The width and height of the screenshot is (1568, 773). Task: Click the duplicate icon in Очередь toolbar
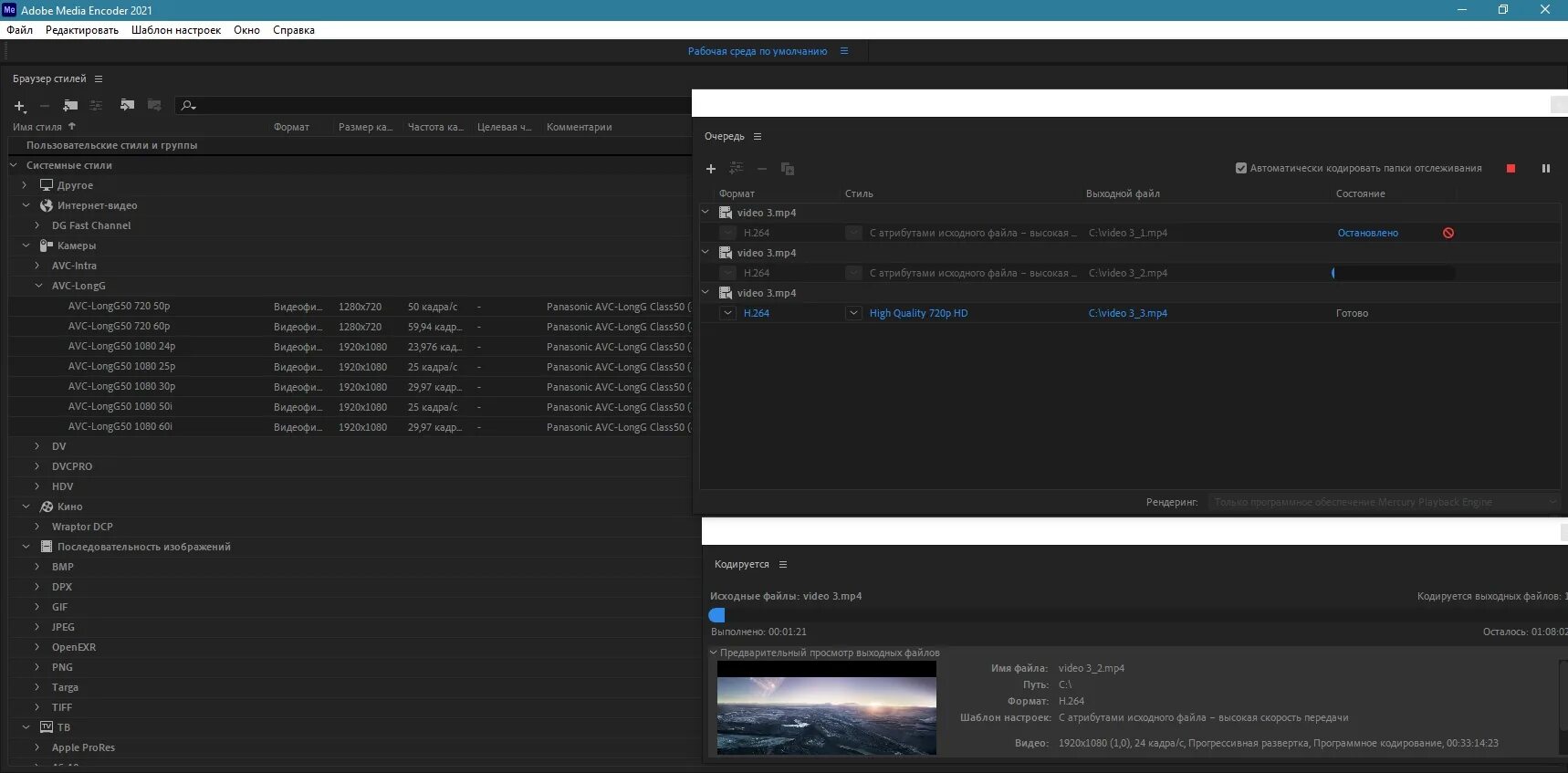point(788,169)
